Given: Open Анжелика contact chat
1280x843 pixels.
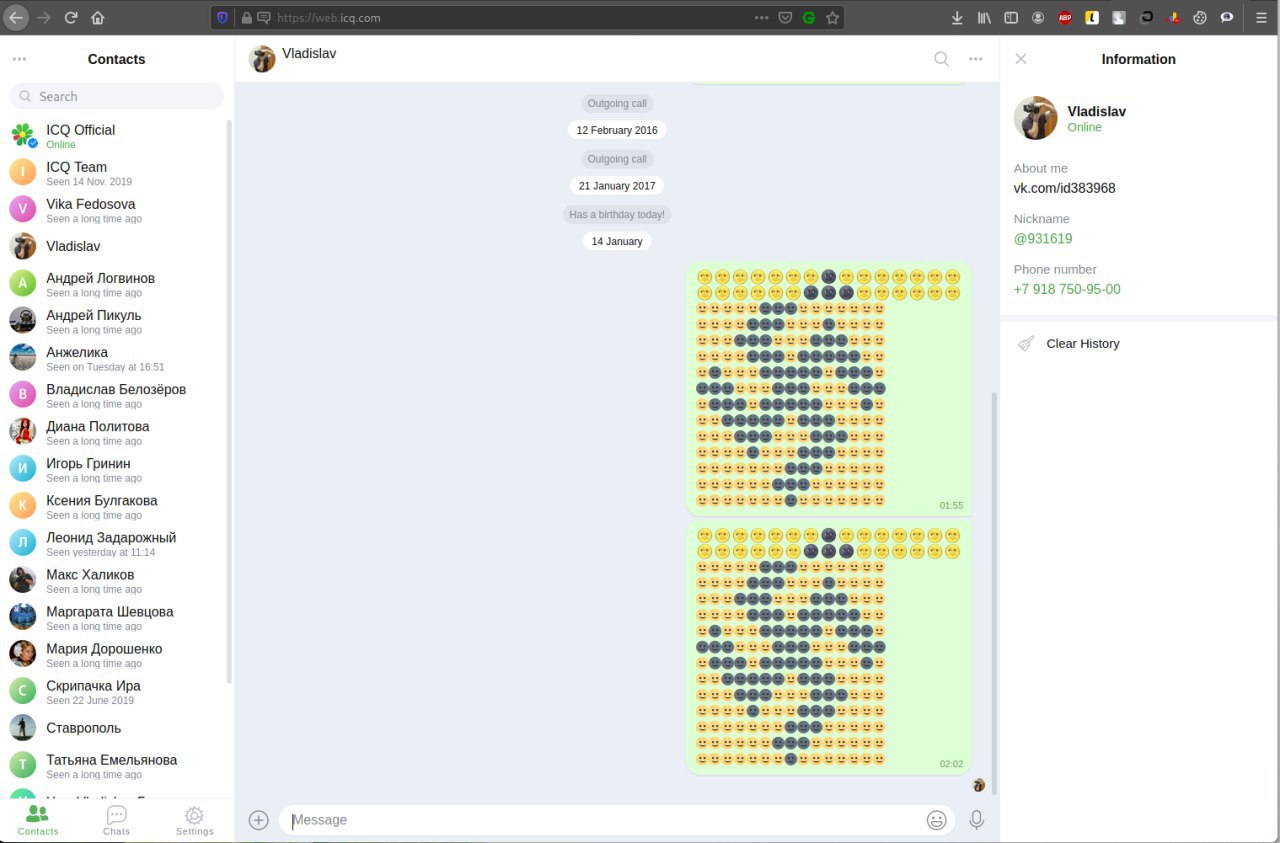Looking at the screenshot, I should click(x=116, y=358).
